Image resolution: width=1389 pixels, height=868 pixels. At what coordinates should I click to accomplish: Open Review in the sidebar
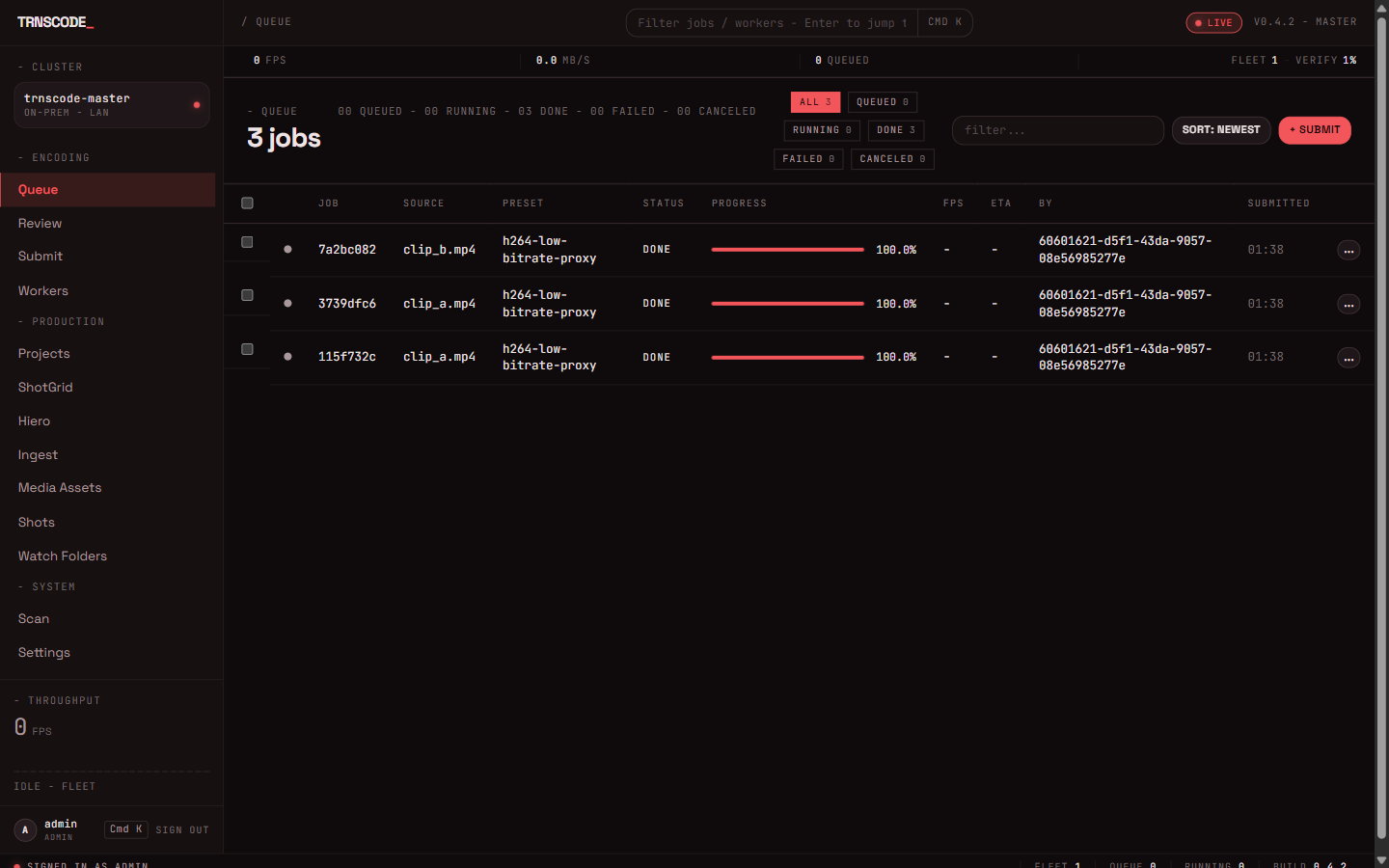[x=108, y=224]
